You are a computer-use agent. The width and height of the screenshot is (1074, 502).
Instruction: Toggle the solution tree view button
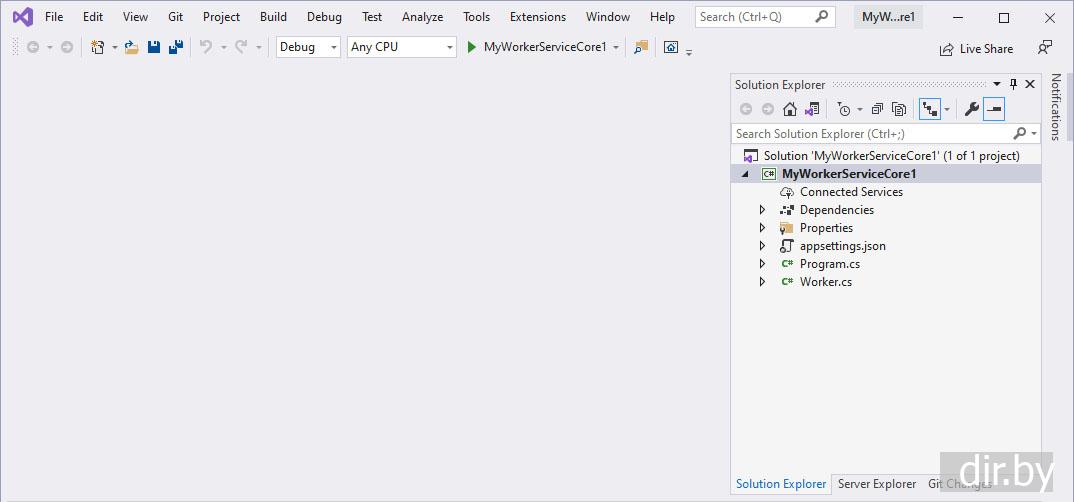tap(930, 109)
